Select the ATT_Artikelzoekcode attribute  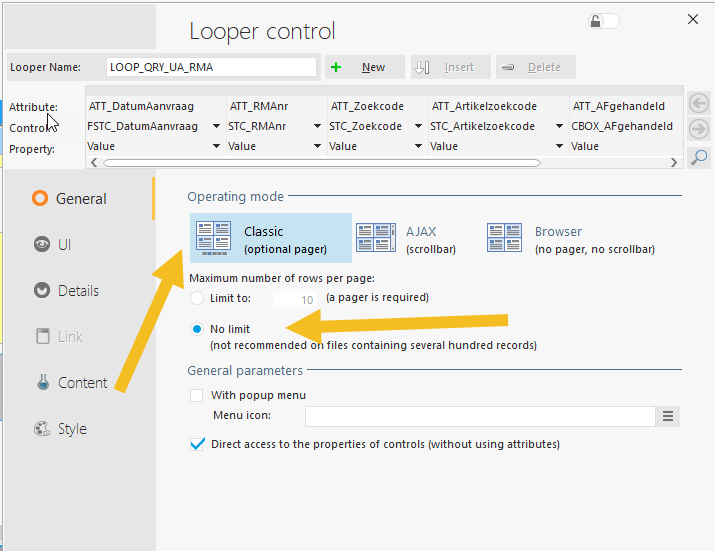pyautogui.click(x=484, y=106)
